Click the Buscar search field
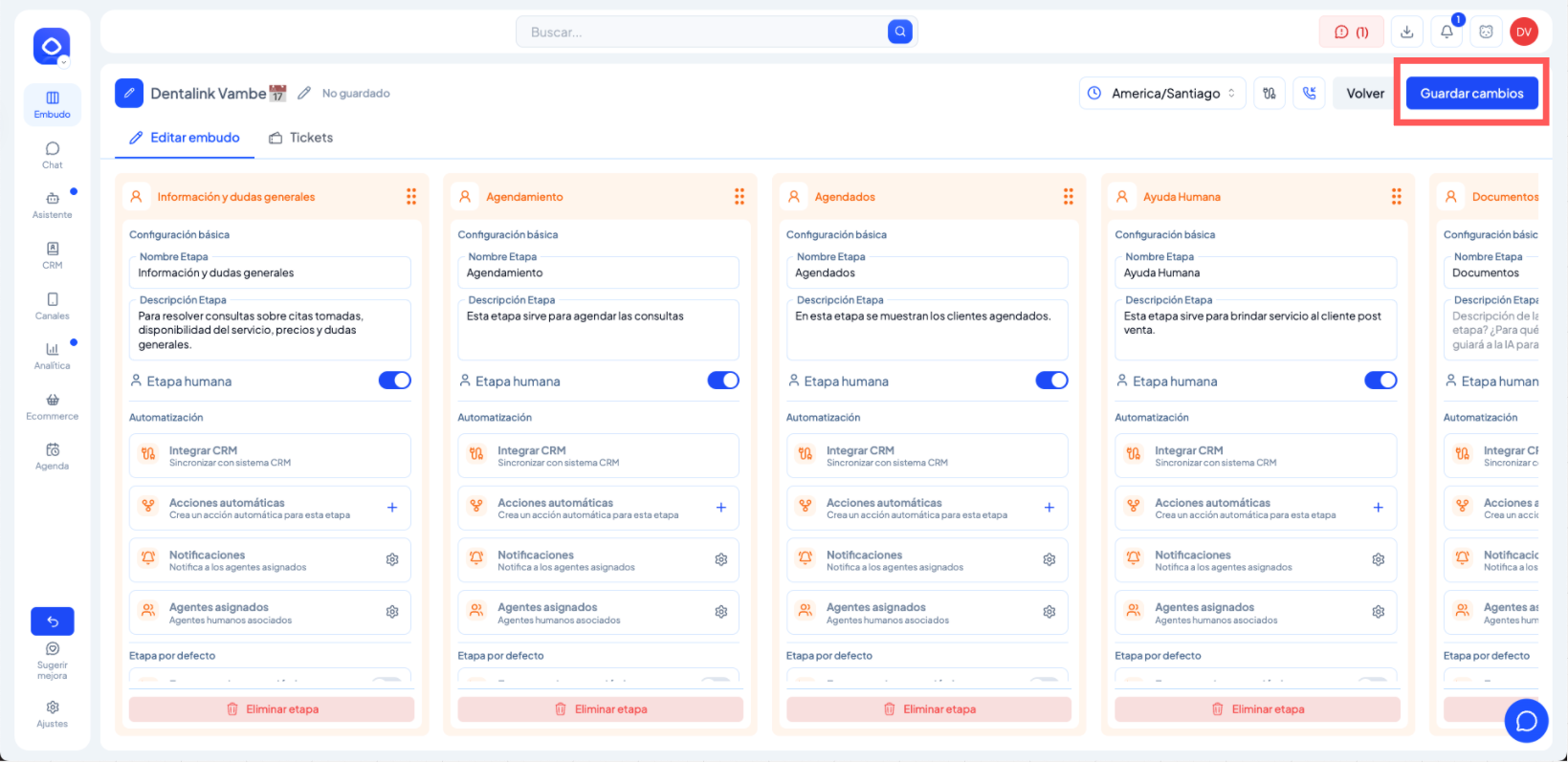 (703, 33)
